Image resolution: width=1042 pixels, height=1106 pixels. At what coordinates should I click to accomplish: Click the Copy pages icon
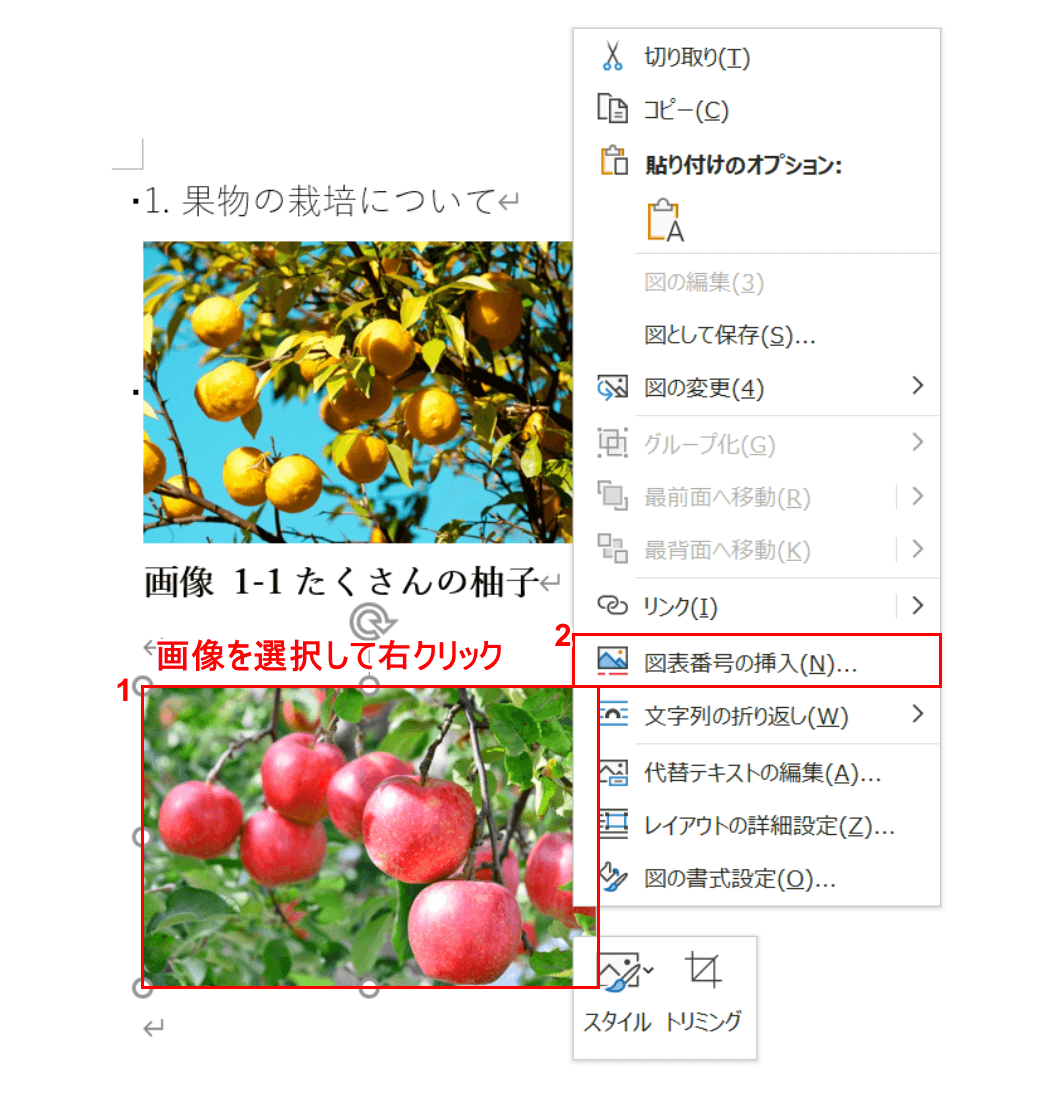click(x=612, y=109)
